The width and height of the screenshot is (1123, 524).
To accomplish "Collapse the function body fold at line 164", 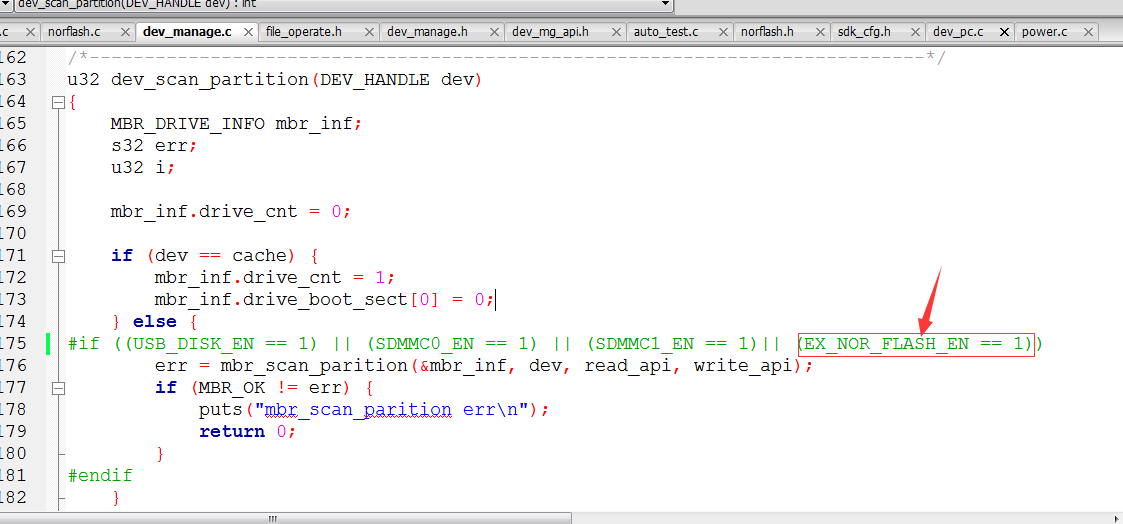I will click(x=59, y=102).
